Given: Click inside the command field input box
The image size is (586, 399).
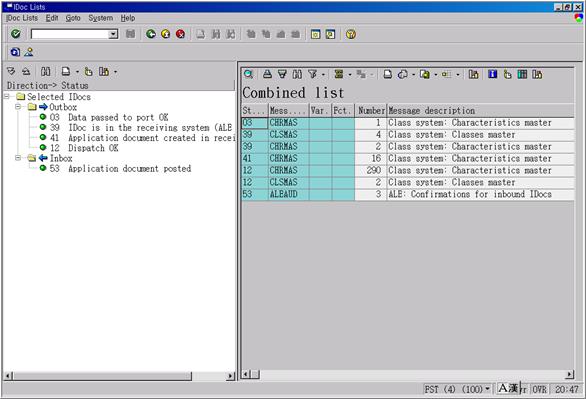Looking at the screenshot, I should [70, 34].
